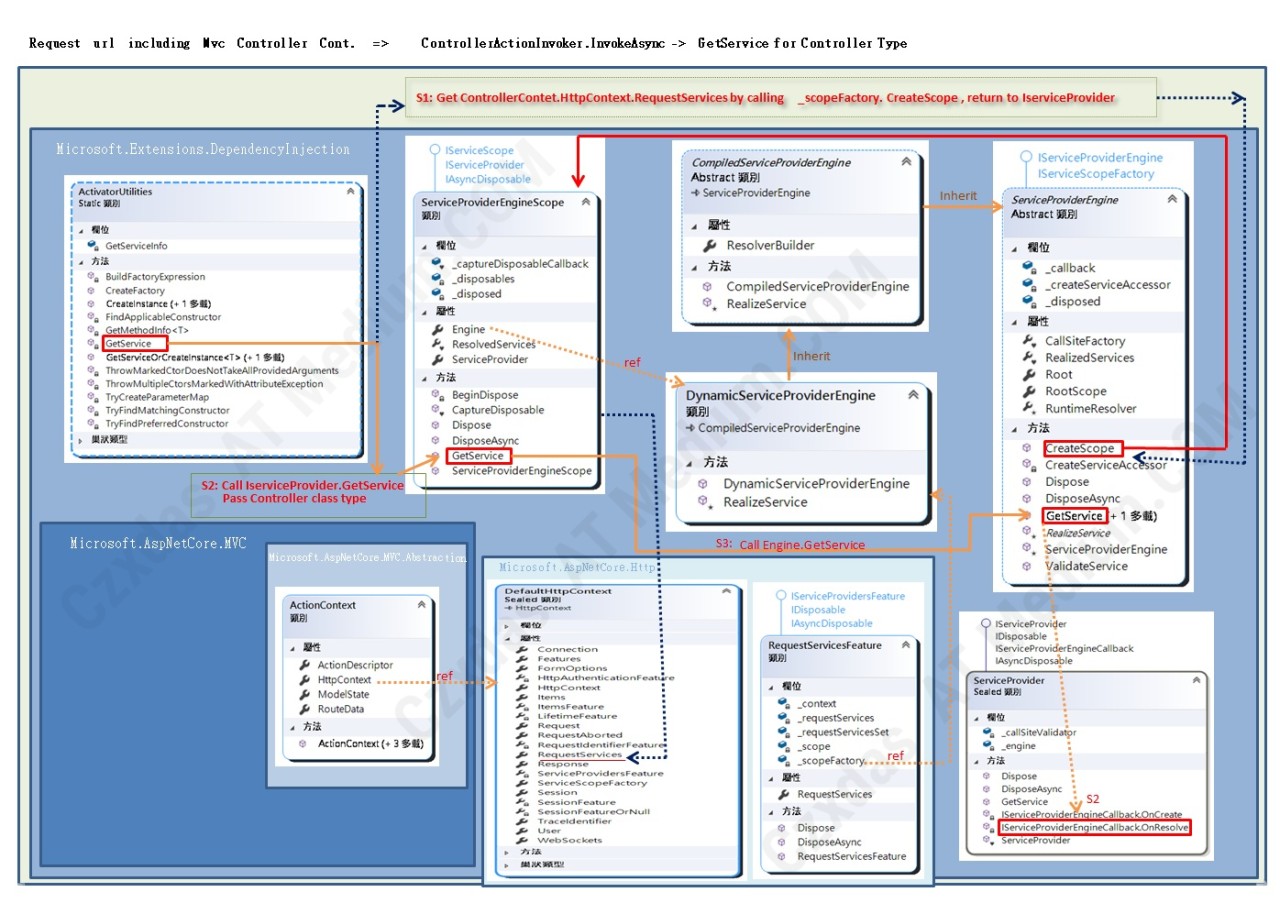Collapse the RequestServicesFeature class box chevron
The height and width of the screenshot is (903, 1280).
(905, 646)
